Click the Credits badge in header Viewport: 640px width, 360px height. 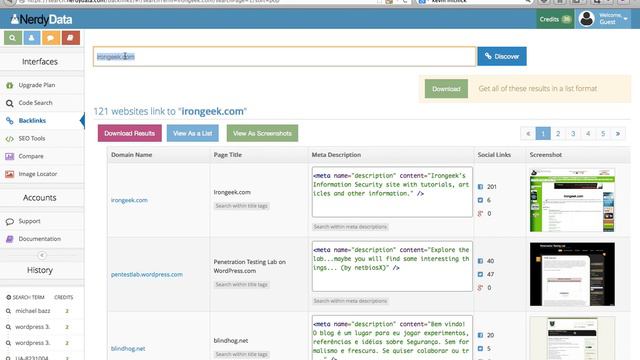pyautogui.click(x=555, y=19)
